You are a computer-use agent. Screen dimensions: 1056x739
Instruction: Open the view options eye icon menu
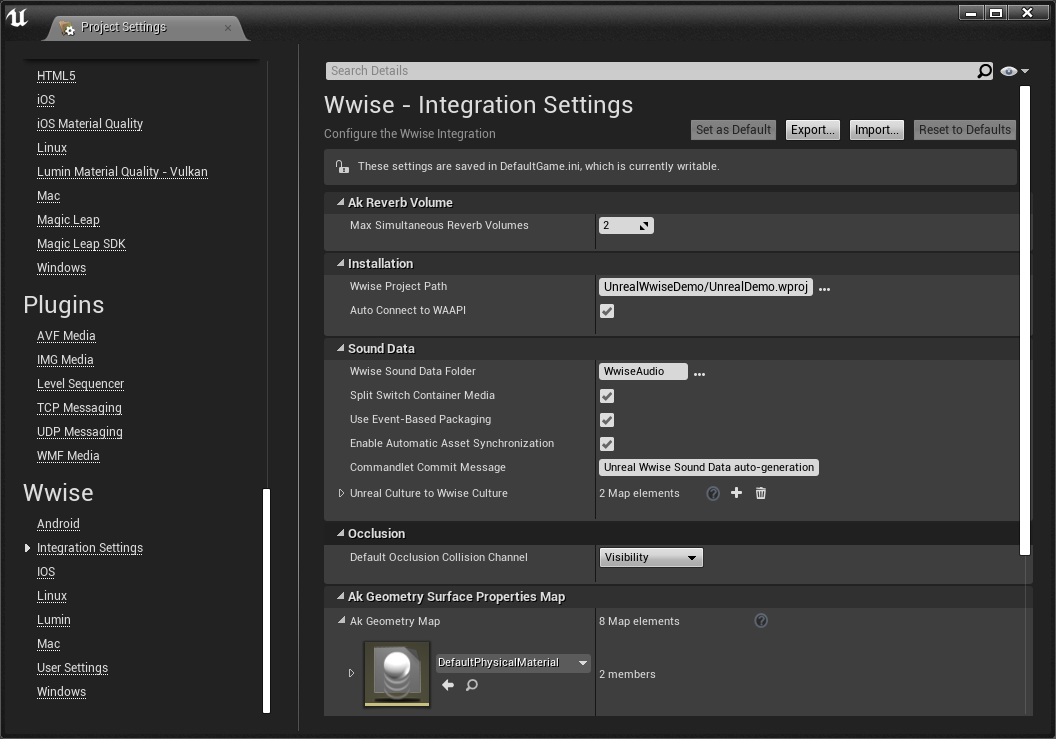click(x=1014, y=71)
